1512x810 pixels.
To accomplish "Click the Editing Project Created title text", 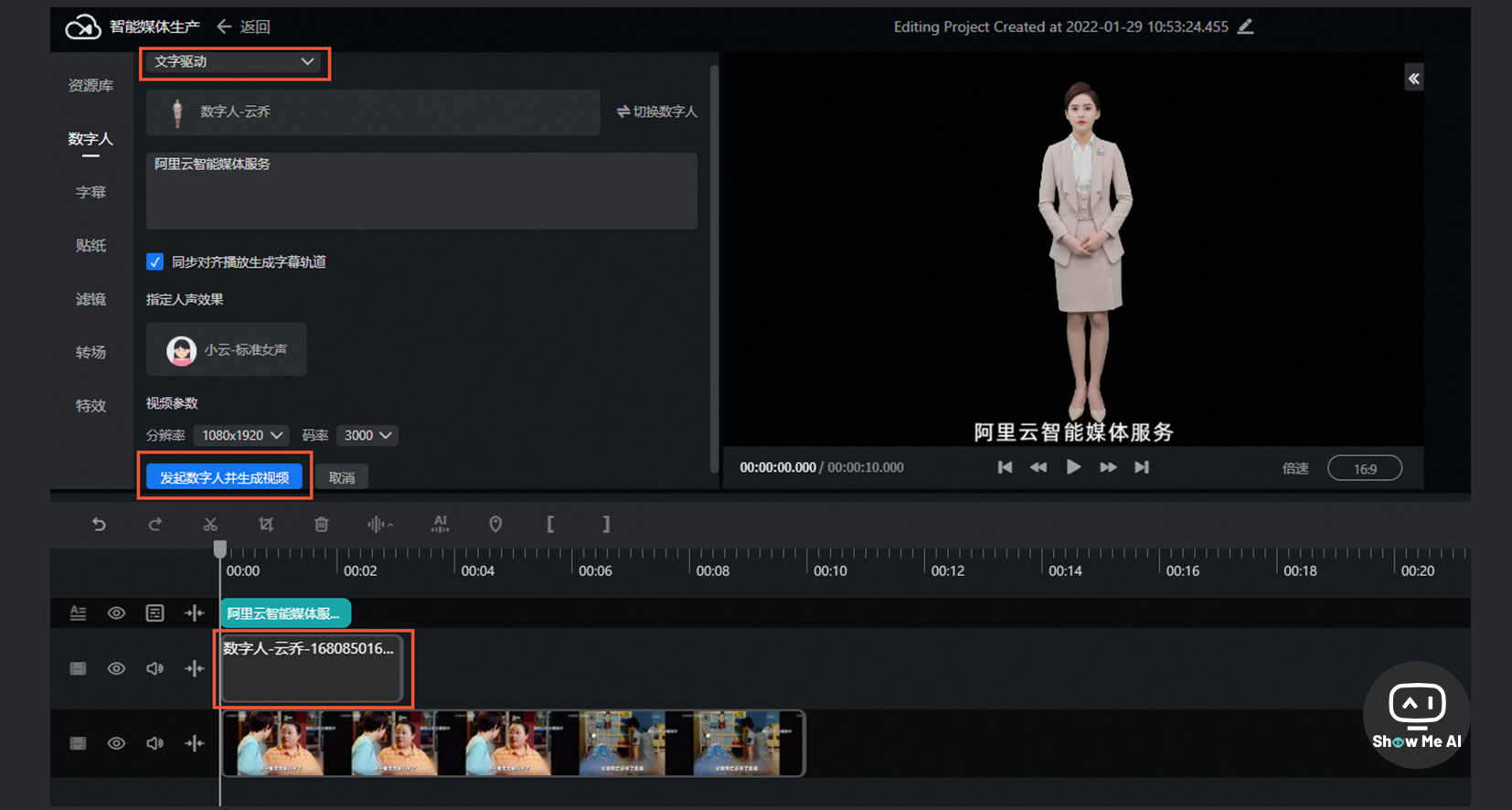I will [1060, 27].
